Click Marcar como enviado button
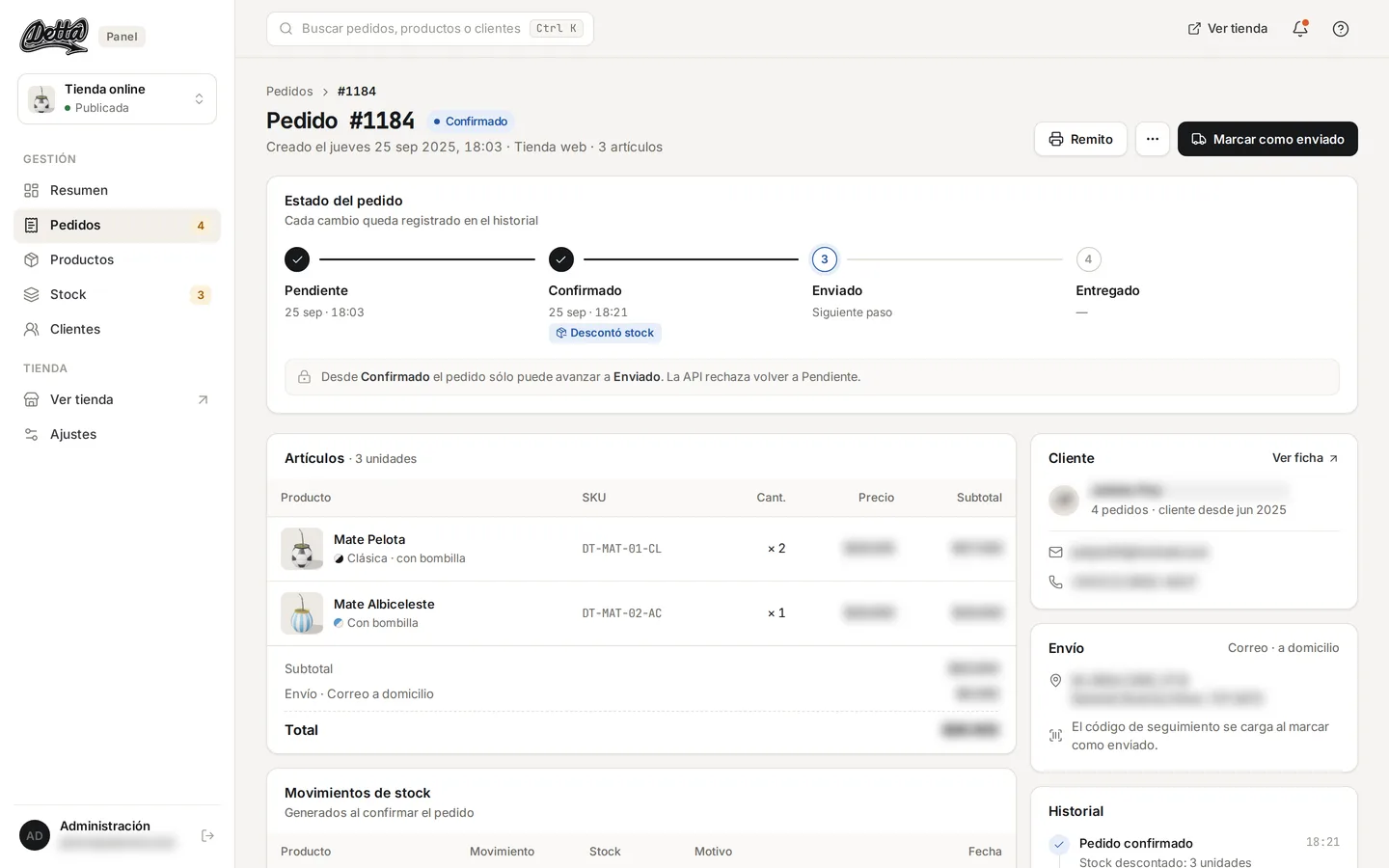Image resolution: width=1389 pixels, height=868 pixels. coord(1267,139)
